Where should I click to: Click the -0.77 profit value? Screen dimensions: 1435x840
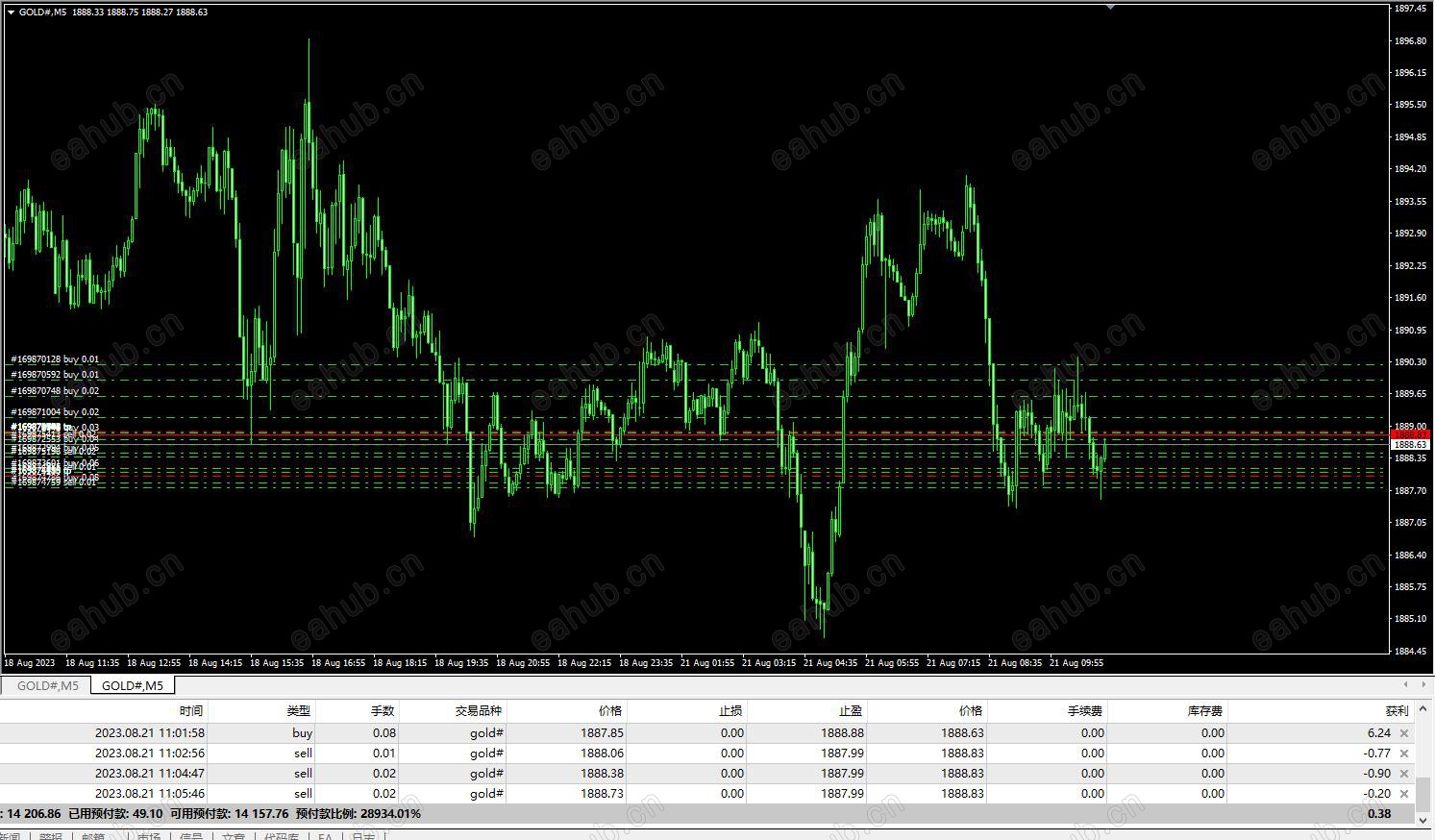tap(1377, 754)
